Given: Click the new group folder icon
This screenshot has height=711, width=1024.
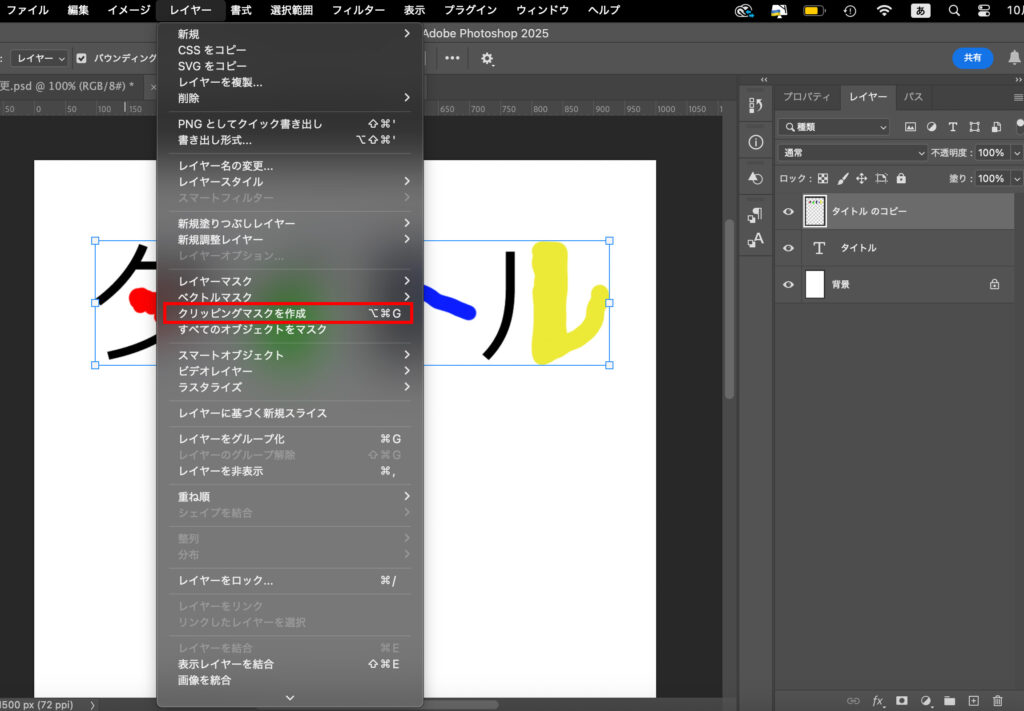Looking at the screenshot, I should 949,701.
